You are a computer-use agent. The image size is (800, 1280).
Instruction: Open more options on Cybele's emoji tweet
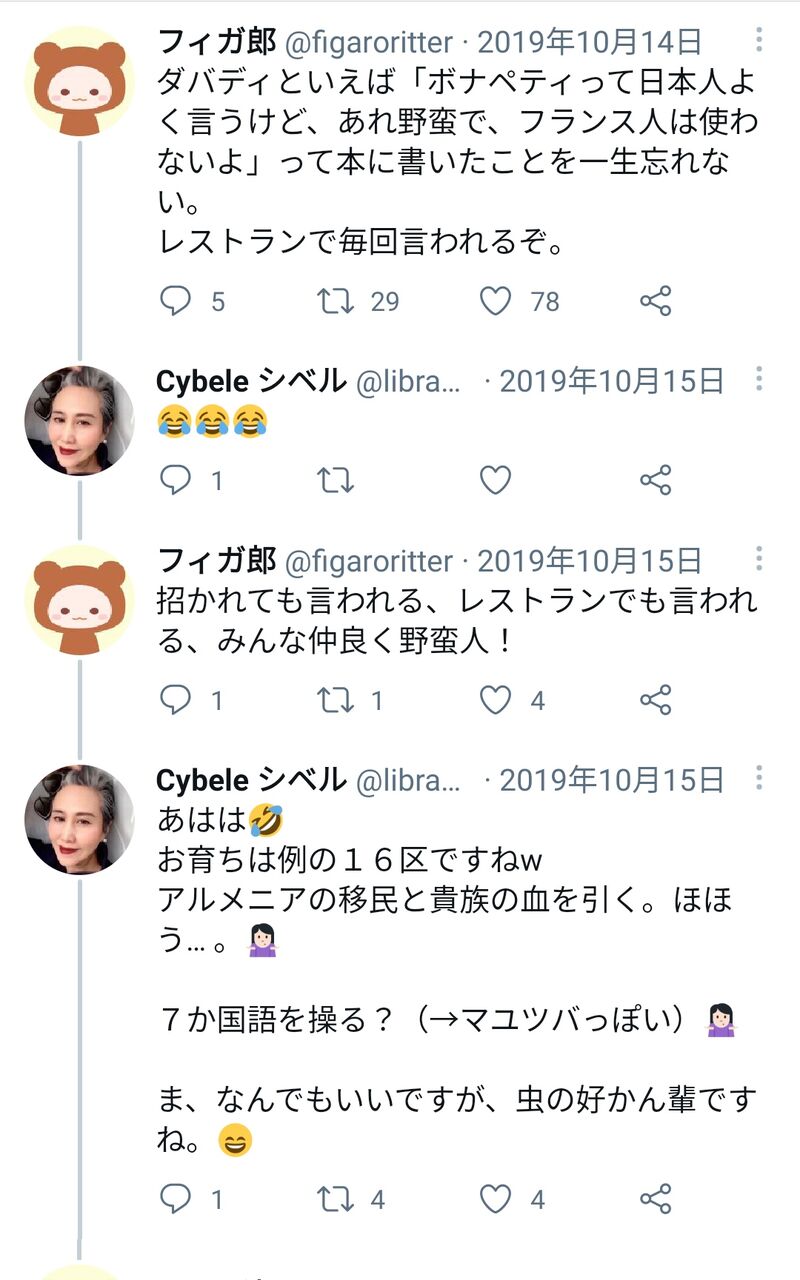(x=760, y=381)
